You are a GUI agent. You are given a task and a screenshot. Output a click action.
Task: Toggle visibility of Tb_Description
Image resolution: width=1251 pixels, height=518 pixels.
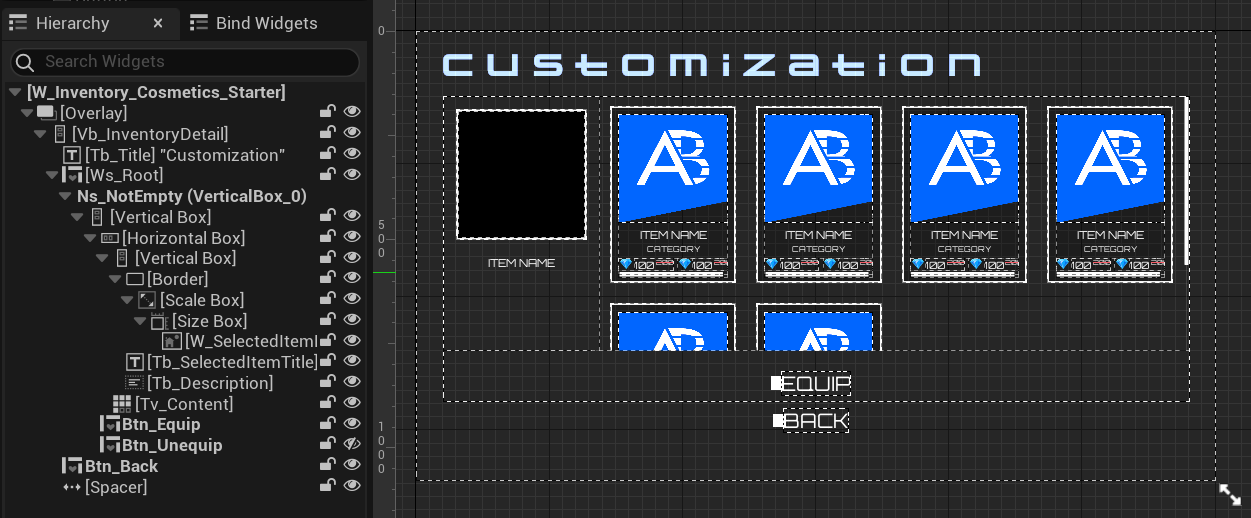click(x=351, y=383)
